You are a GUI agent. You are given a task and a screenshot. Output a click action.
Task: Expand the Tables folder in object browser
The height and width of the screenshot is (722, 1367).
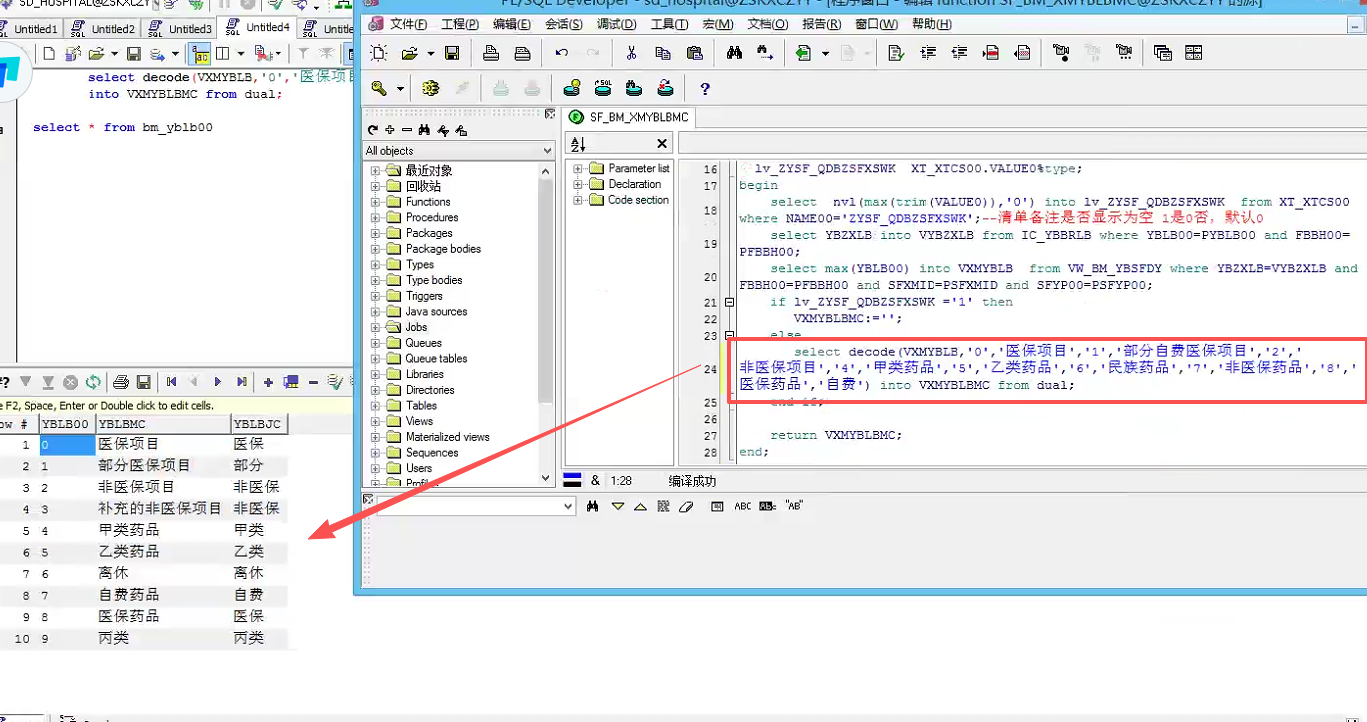click(376, 406)
